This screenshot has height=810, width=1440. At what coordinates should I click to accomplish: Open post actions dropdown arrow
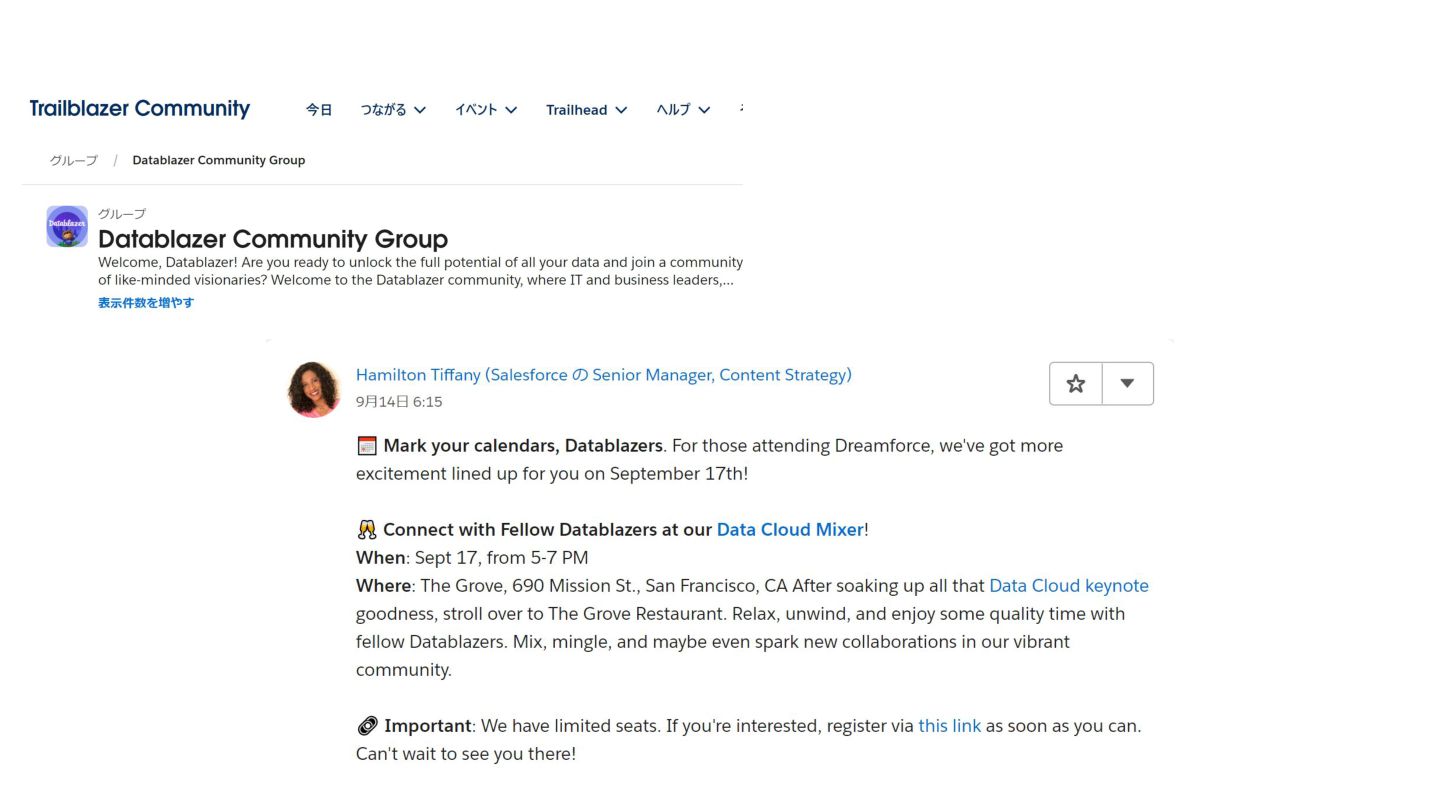point(1128,384)
